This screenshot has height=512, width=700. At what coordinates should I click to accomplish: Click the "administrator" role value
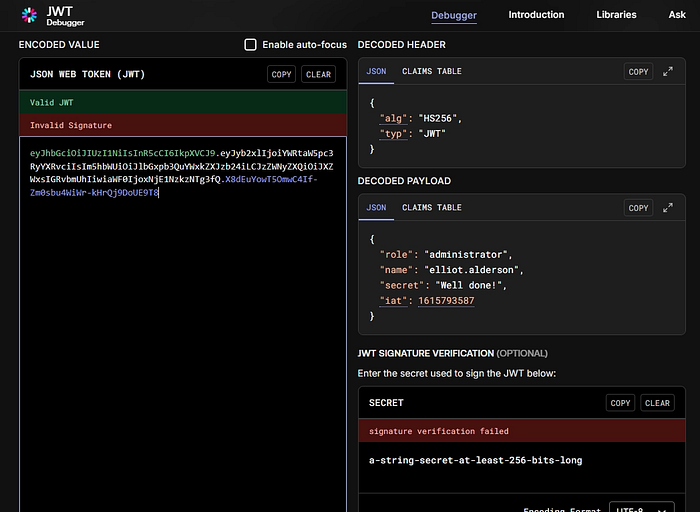[466, 254]
